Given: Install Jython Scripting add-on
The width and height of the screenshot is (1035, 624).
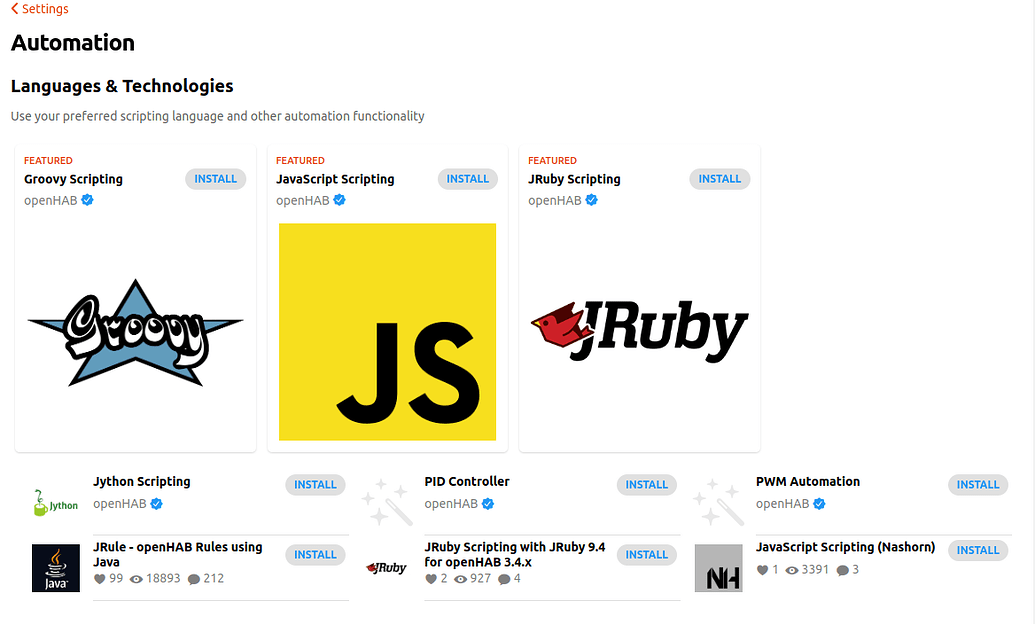Looking at the screenshot, I should tap(315, 484).
